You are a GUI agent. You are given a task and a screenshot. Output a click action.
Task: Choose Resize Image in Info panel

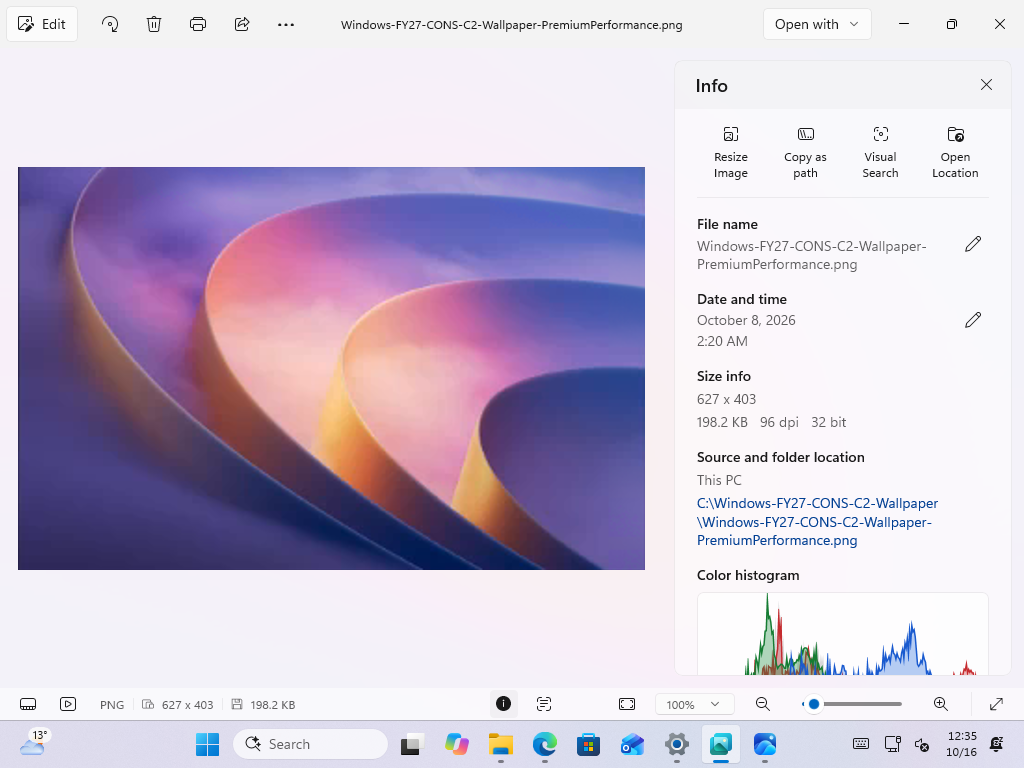(730, 153)
